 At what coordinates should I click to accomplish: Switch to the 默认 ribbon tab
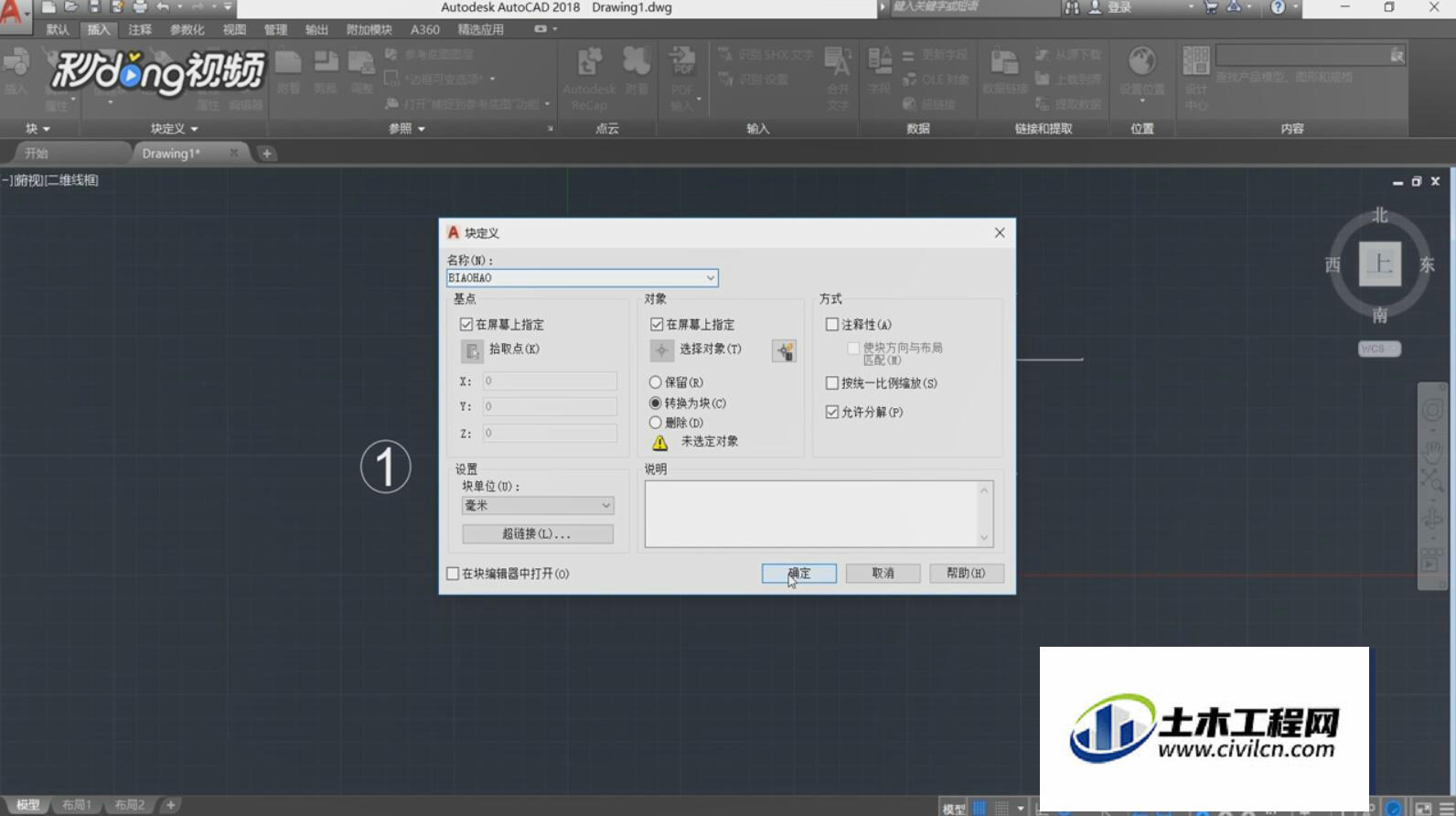(58, 29)
